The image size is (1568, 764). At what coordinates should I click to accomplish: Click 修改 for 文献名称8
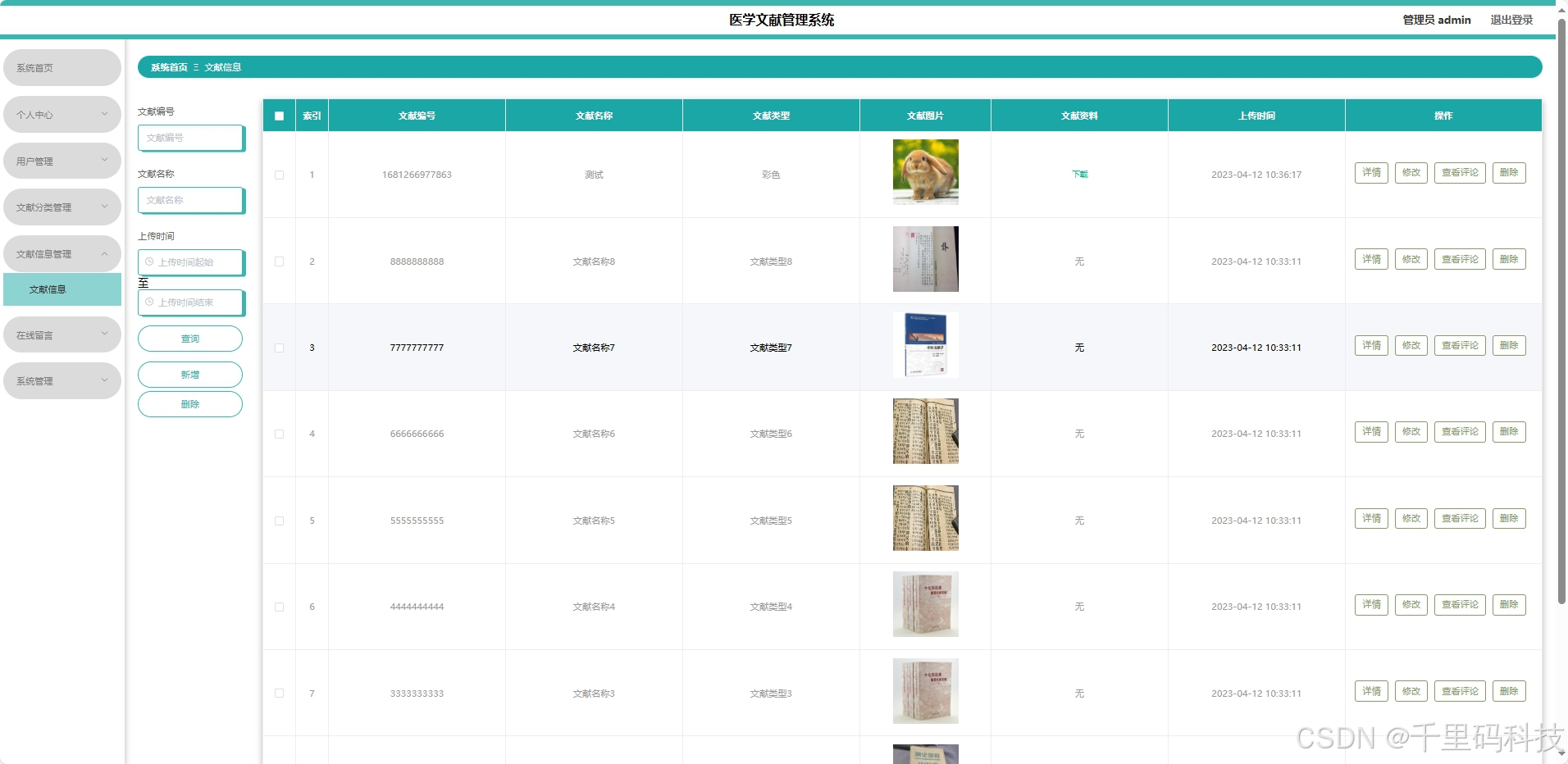1411,259
